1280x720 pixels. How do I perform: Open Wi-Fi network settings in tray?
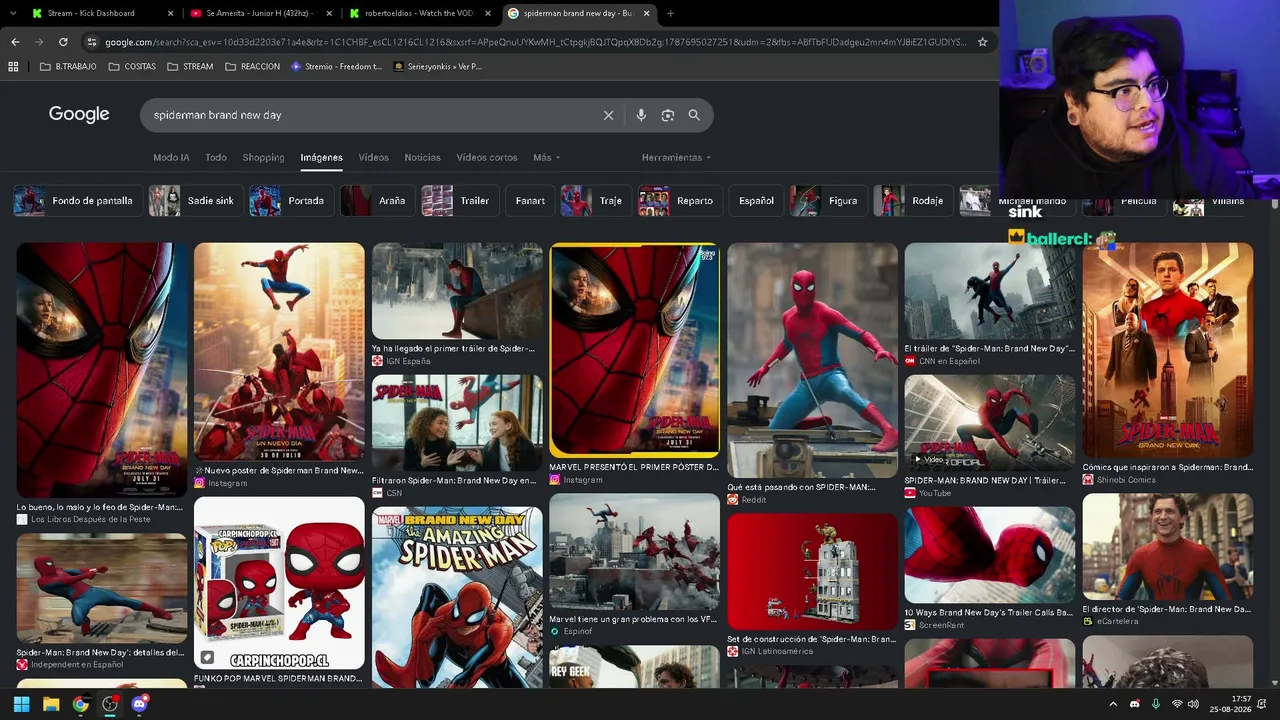coord(1177,704)
